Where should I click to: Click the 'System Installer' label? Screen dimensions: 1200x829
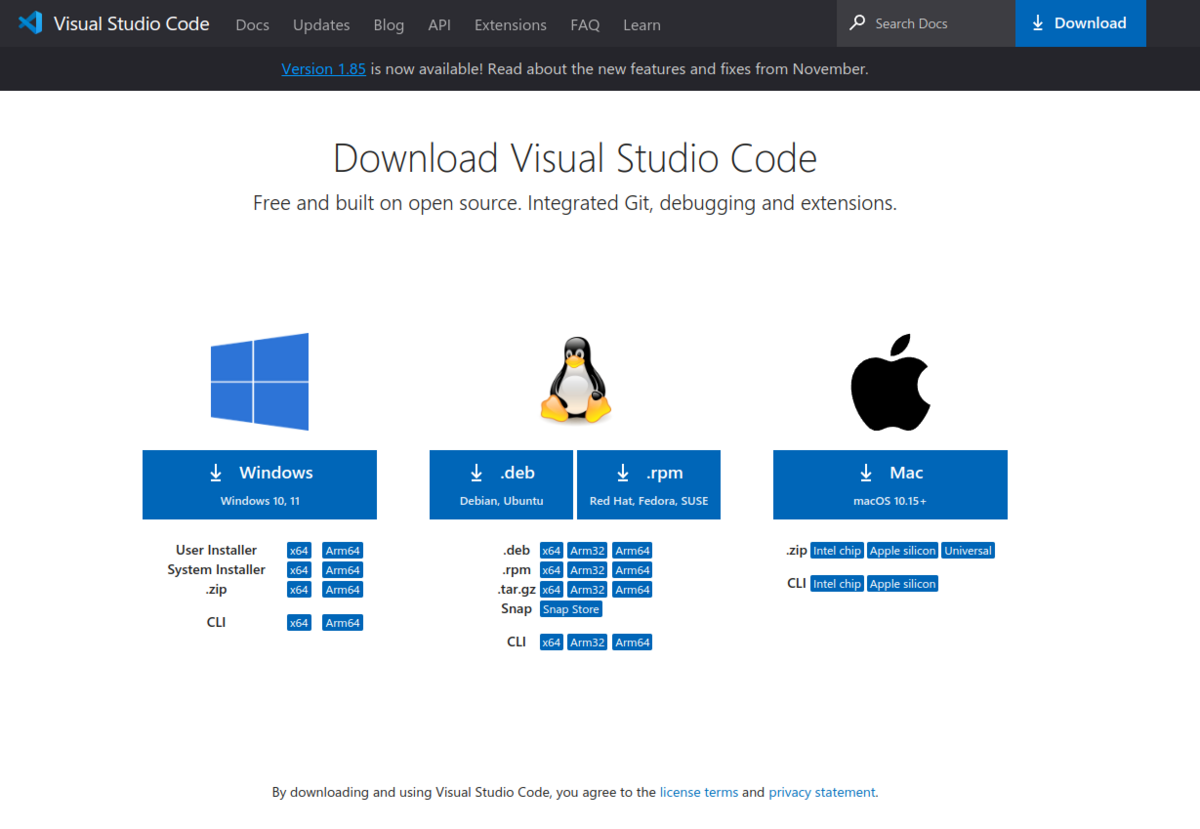(216, 570)
